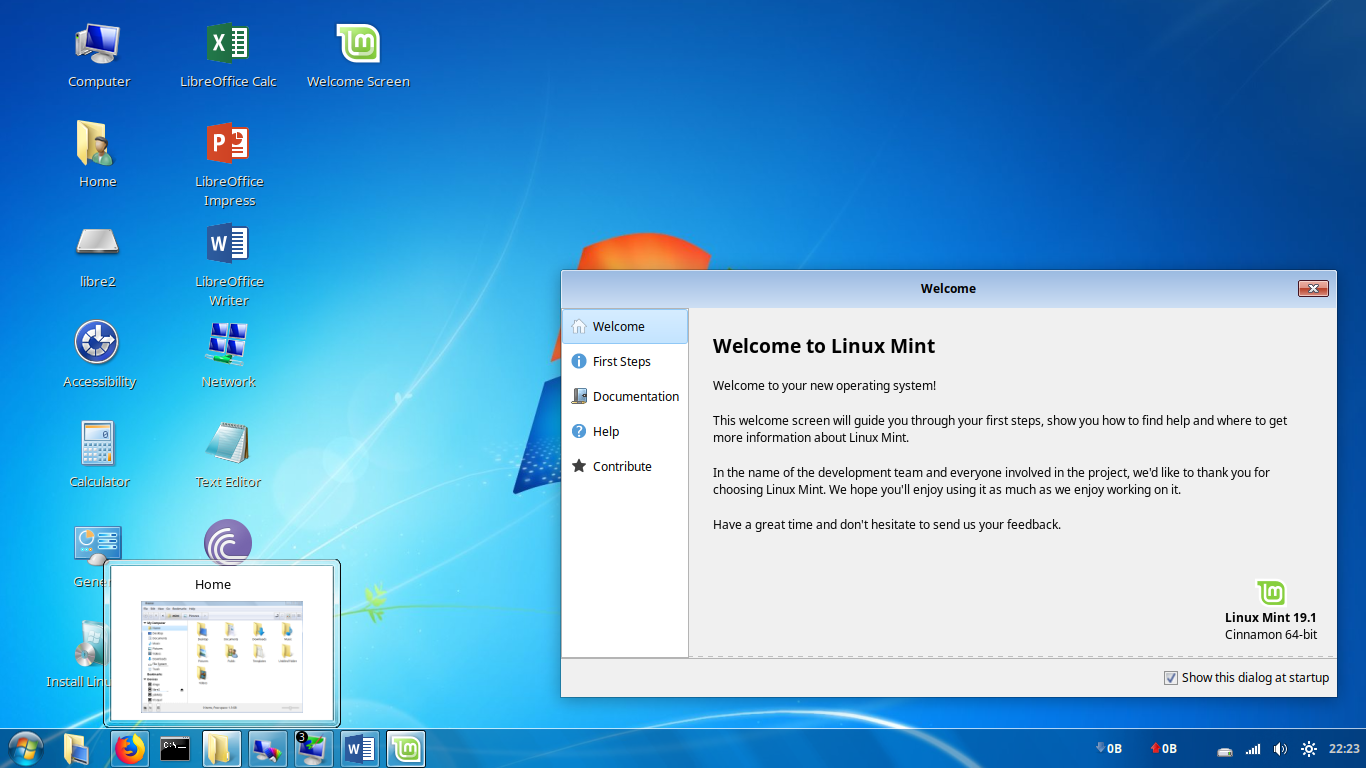
Task: Launch Firefox from the taskbar
Action: [129, 748]
